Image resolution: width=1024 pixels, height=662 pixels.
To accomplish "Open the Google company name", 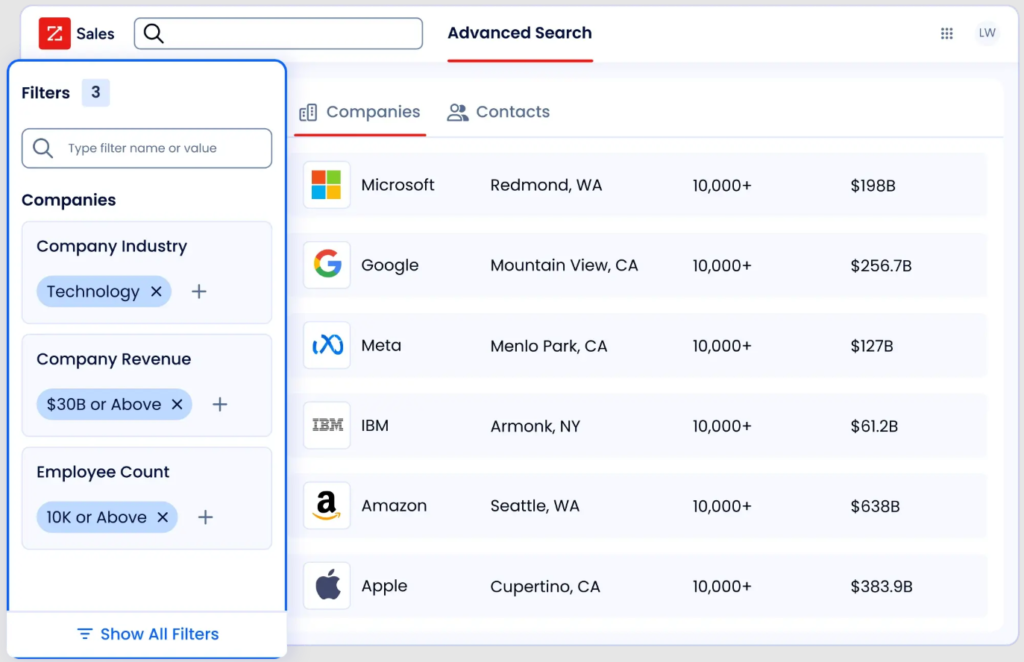I will [390, 266].
